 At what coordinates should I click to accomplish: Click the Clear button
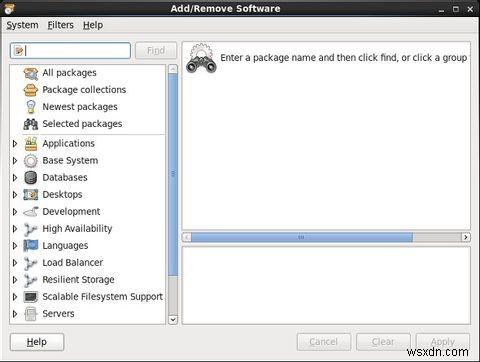(383, 342)
